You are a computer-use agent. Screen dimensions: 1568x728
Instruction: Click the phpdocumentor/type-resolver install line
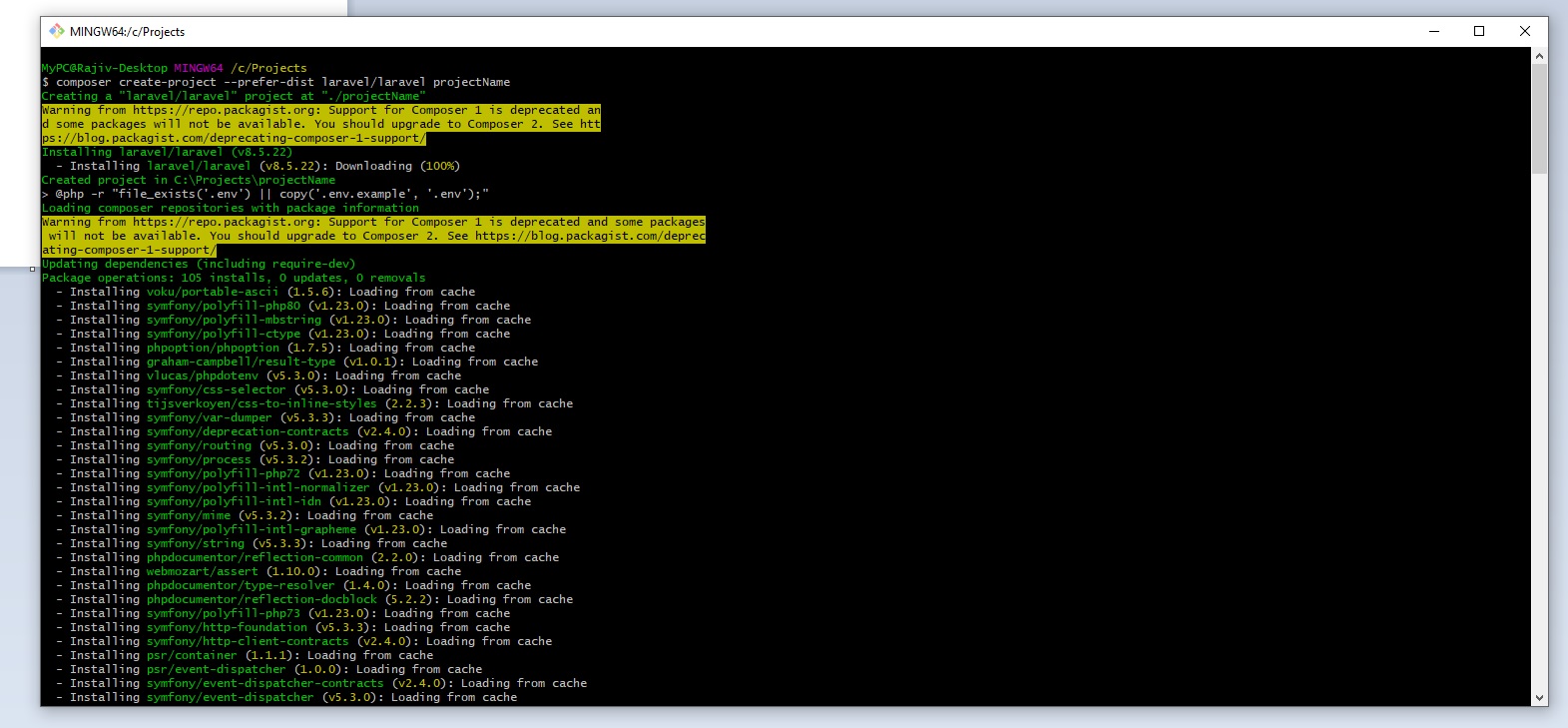293,585
